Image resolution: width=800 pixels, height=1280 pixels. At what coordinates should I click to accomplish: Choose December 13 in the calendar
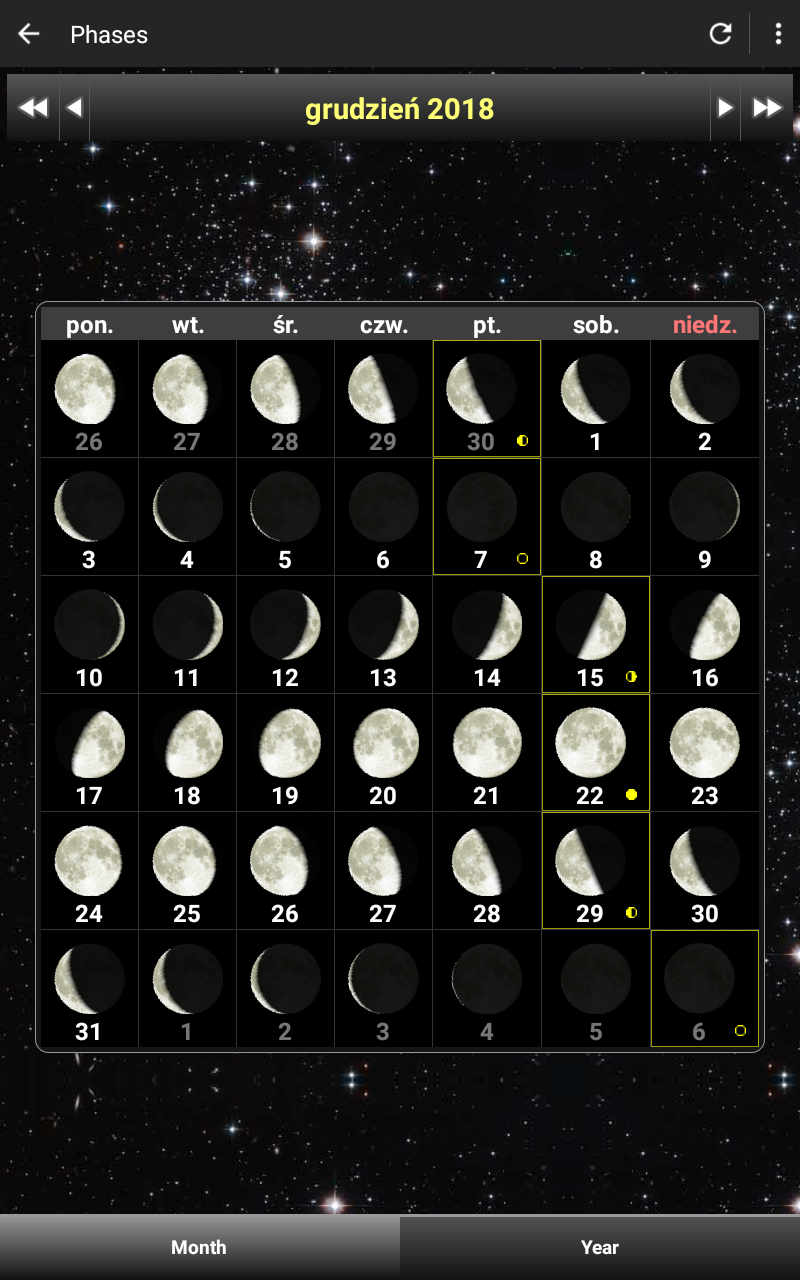383,634
